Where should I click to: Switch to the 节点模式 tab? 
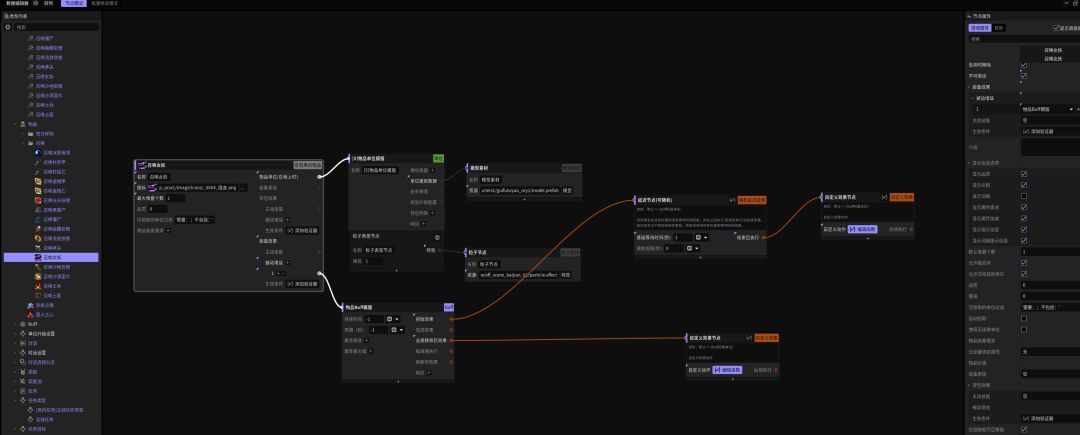(x=73, y=3)
